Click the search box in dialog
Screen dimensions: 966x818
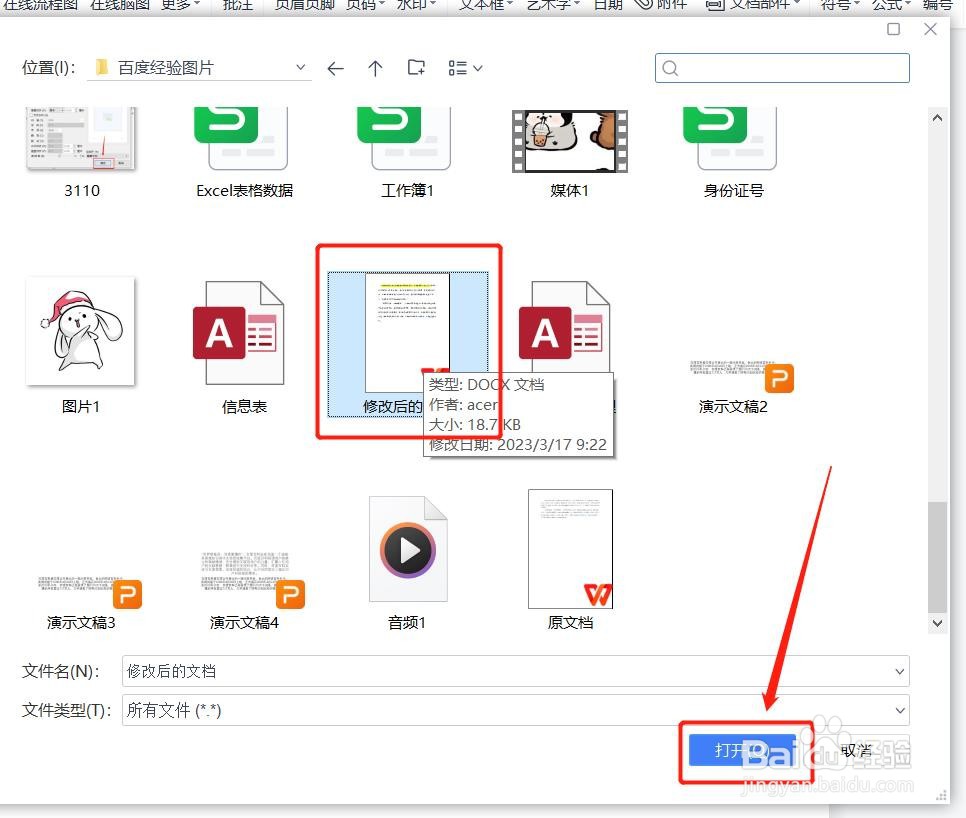[782, 68]
